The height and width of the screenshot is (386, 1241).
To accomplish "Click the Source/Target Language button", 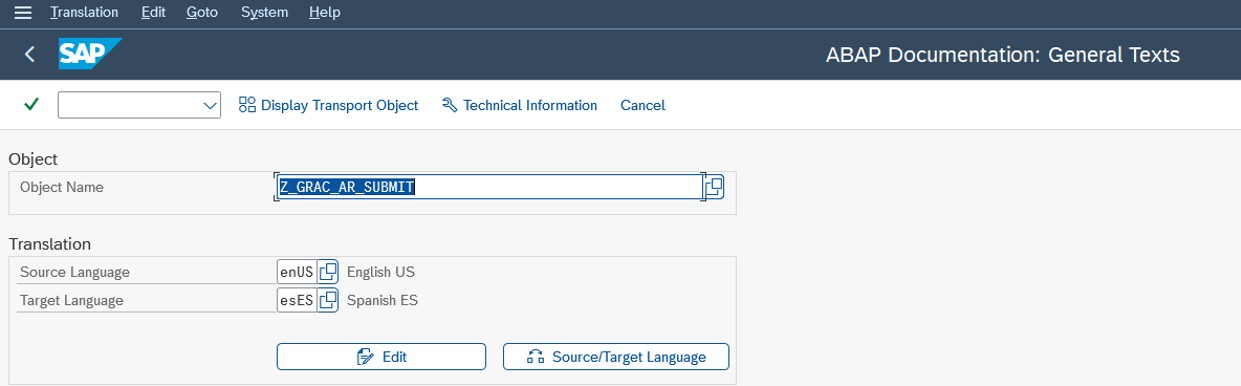I will point(616,357).
